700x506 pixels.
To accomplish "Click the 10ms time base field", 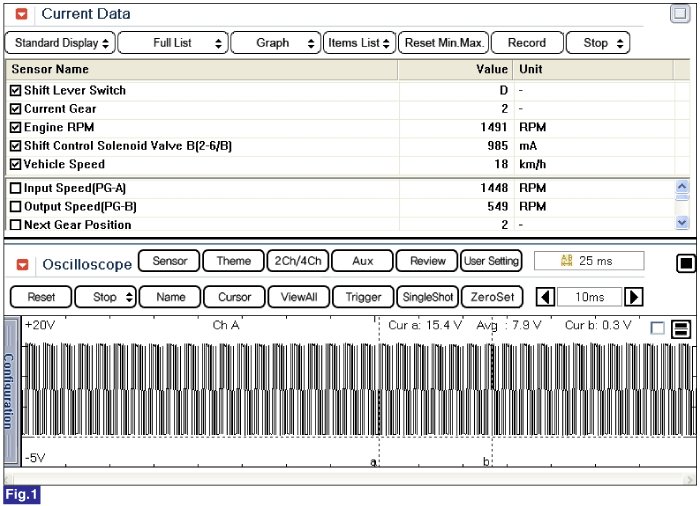I will (589, 297).
